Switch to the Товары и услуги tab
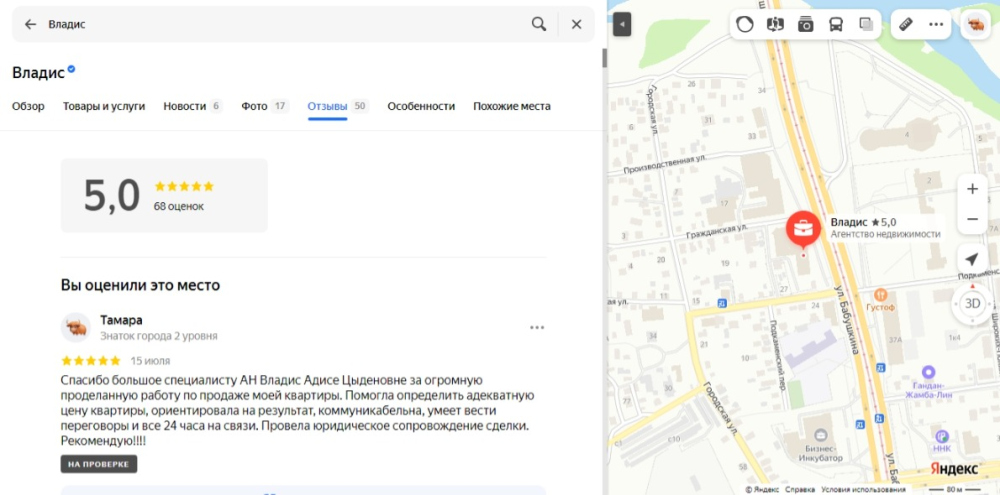Image resolution: width=1000 pixels, height=495 pixels. point(104,107)
